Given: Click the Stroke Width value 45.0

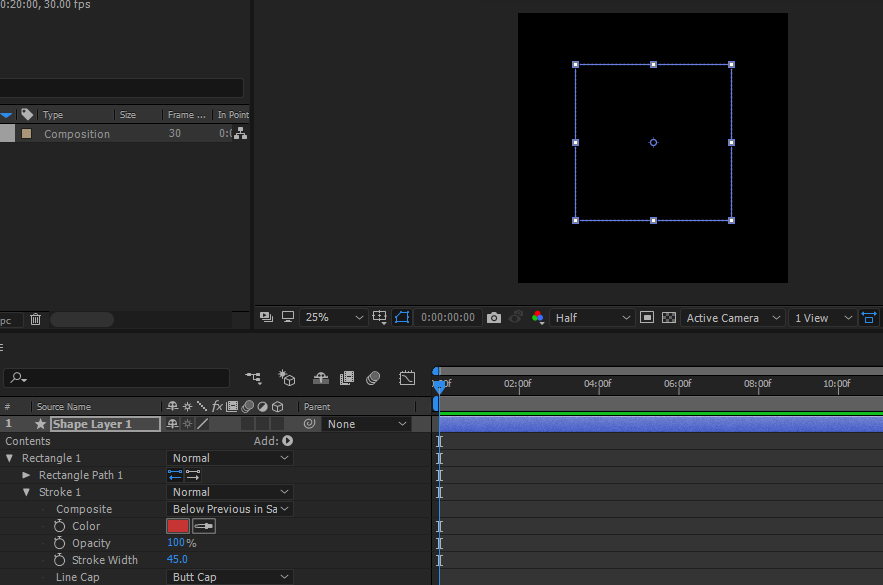Looking at the screenshot, I should click(177, 559).
